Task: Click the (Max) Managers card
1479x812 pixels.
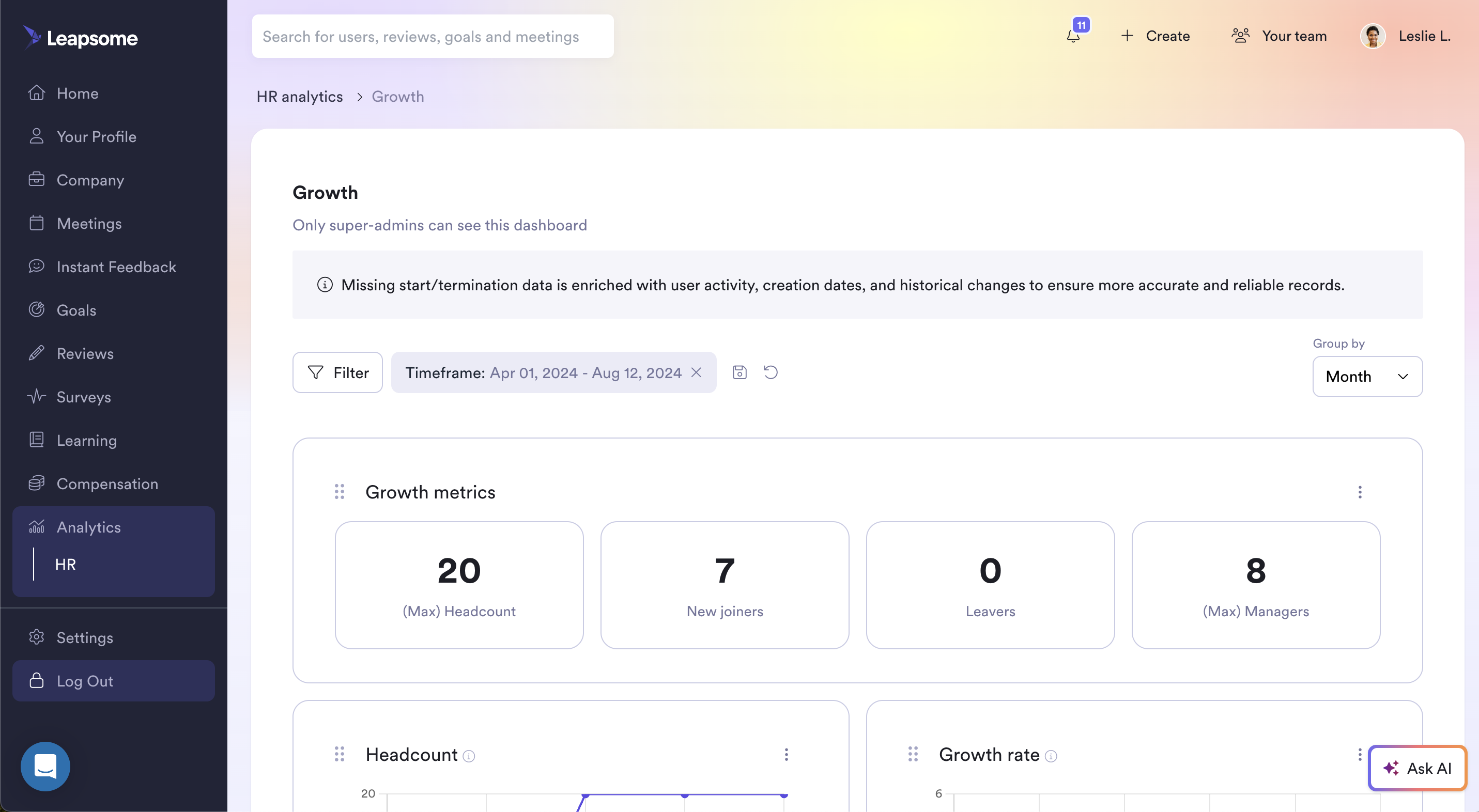Action: coord(1256,585)
